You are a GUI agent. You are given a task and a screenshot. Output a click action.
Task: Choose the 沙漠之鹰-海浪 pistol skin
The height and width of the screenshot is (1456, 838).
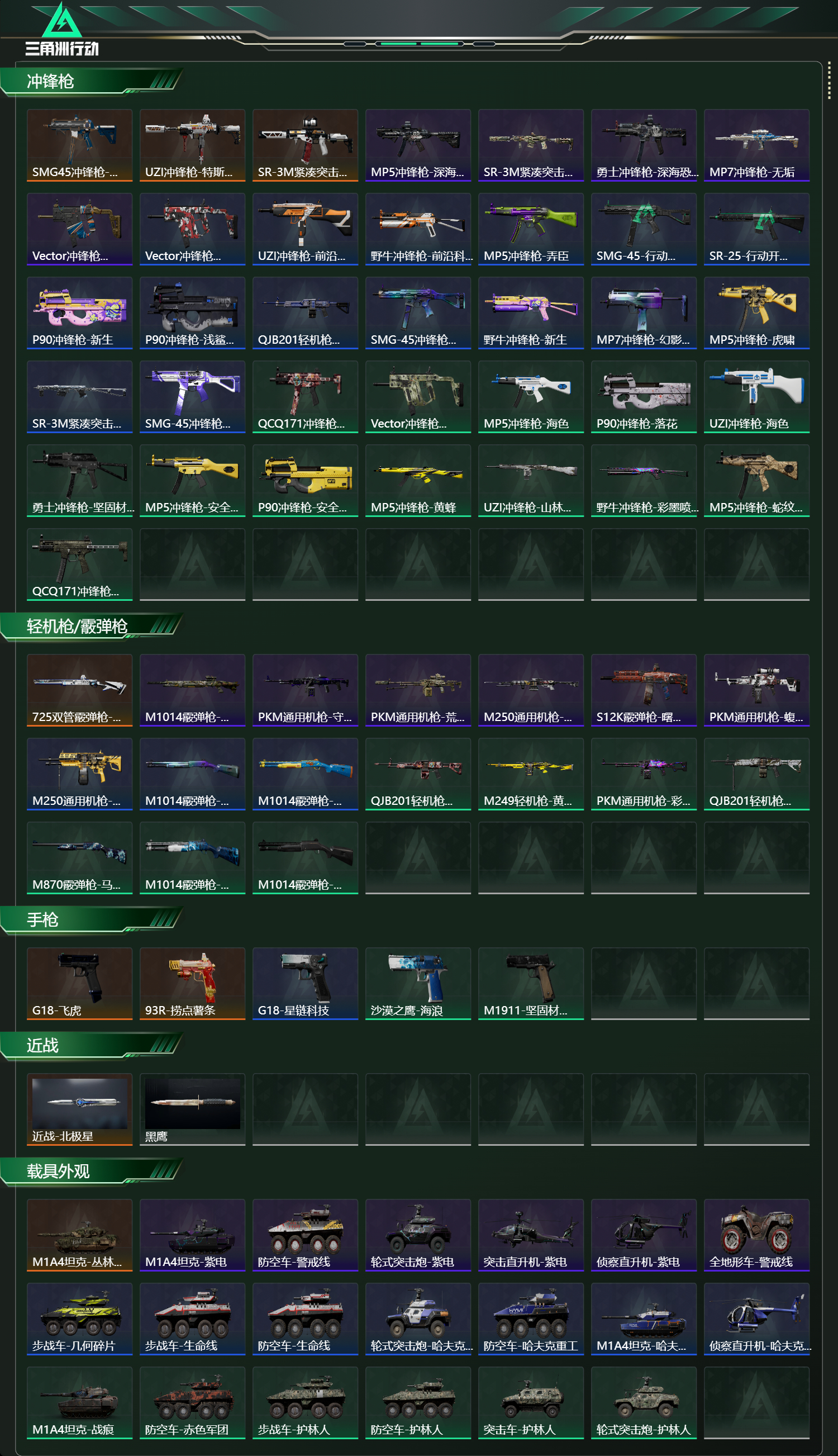tap(418, 983)
